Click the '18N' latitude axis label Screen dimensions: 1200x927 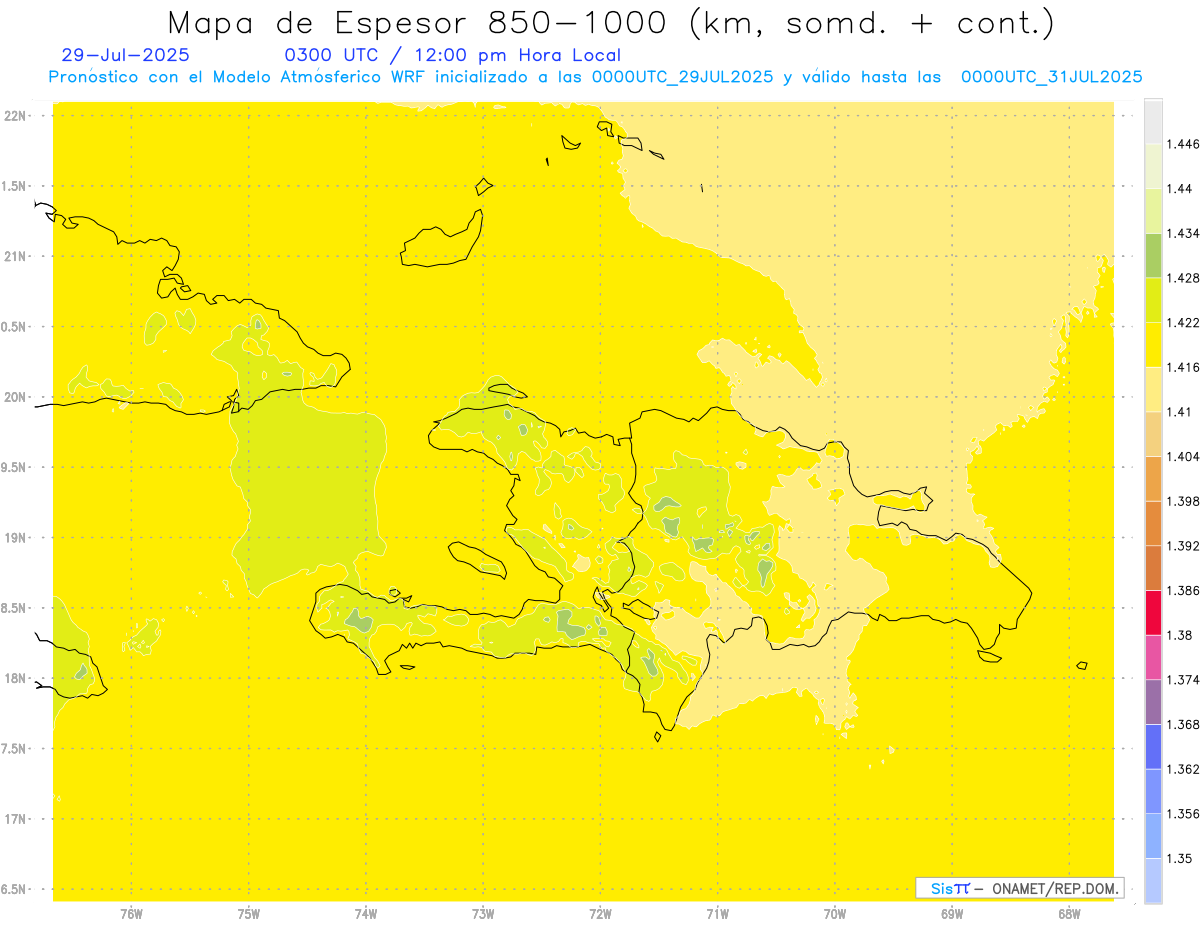(15, 678)
